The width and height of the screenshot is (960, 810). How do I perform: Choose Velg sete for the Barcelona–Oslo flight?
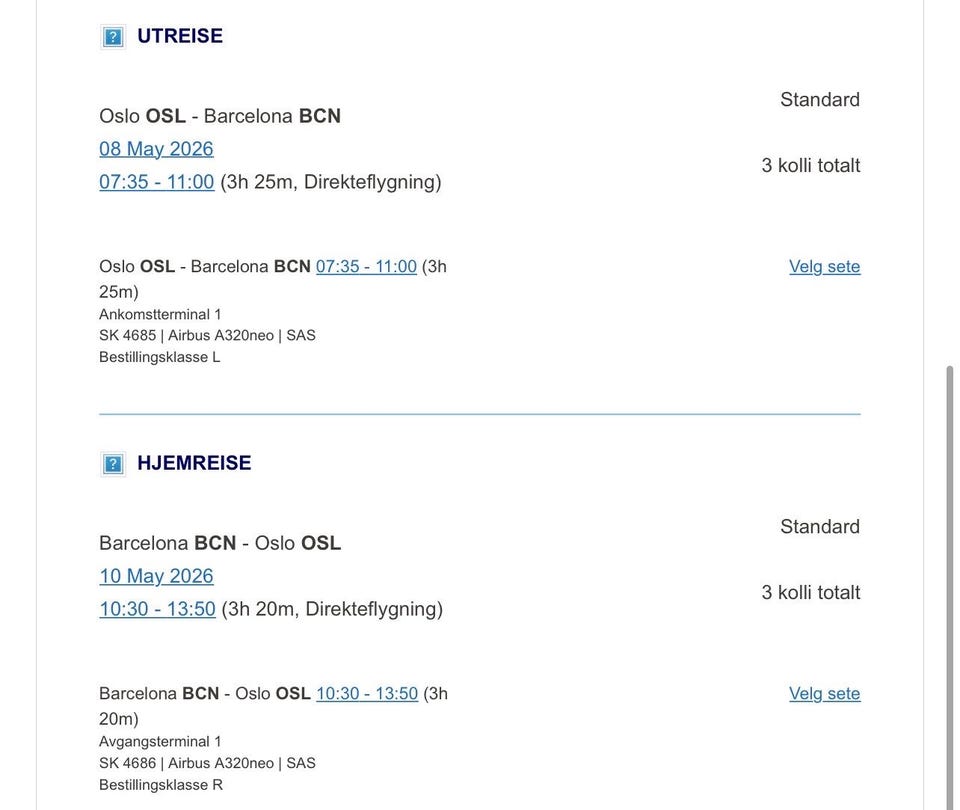tap(824, 694)
